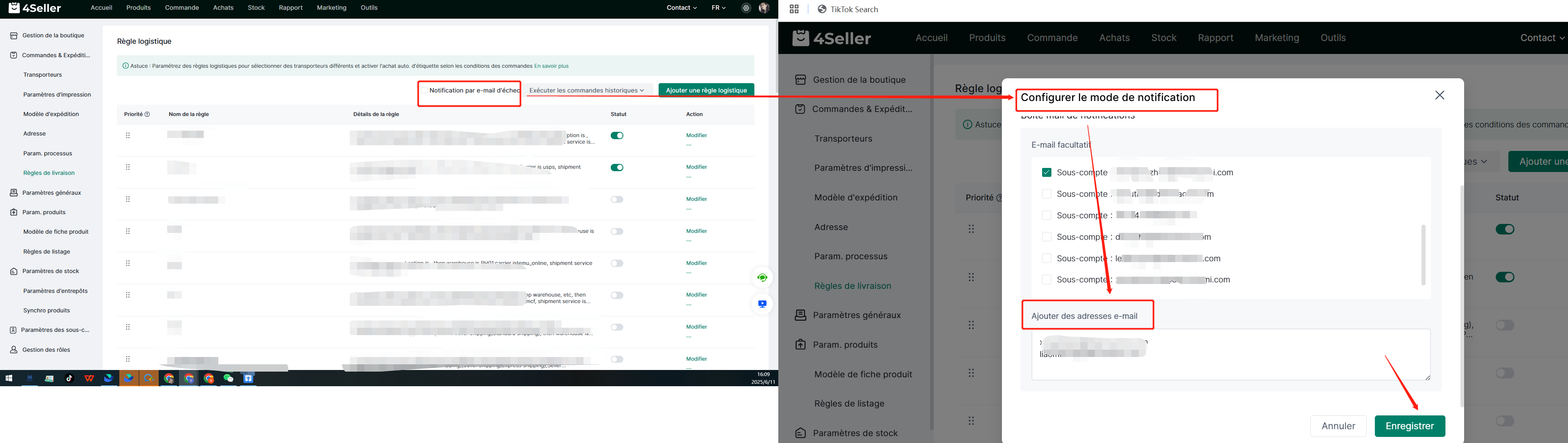The width and height of the screenshot is (1568, 443).
Task: Open the FR language dropdown
Action: tap(718, 8)
